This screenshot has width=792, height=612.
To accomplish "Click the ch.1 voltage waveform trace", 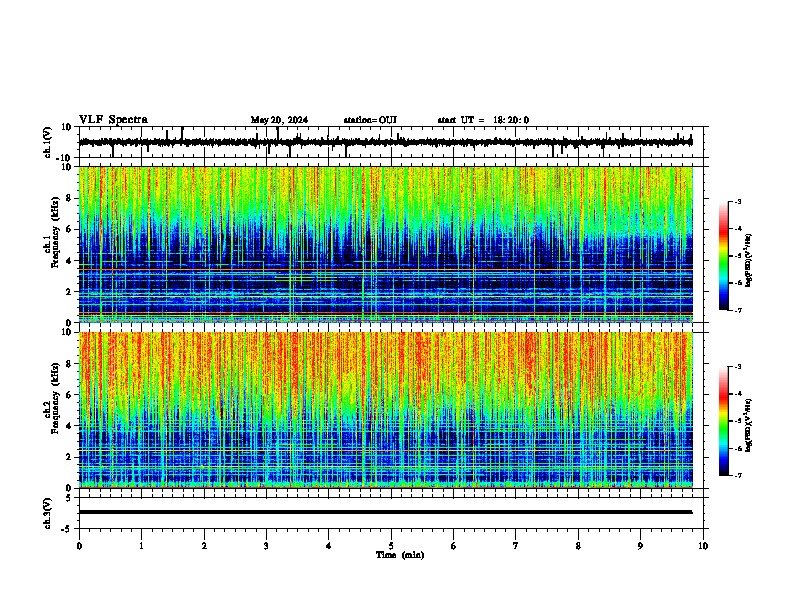I will point(385,142).
